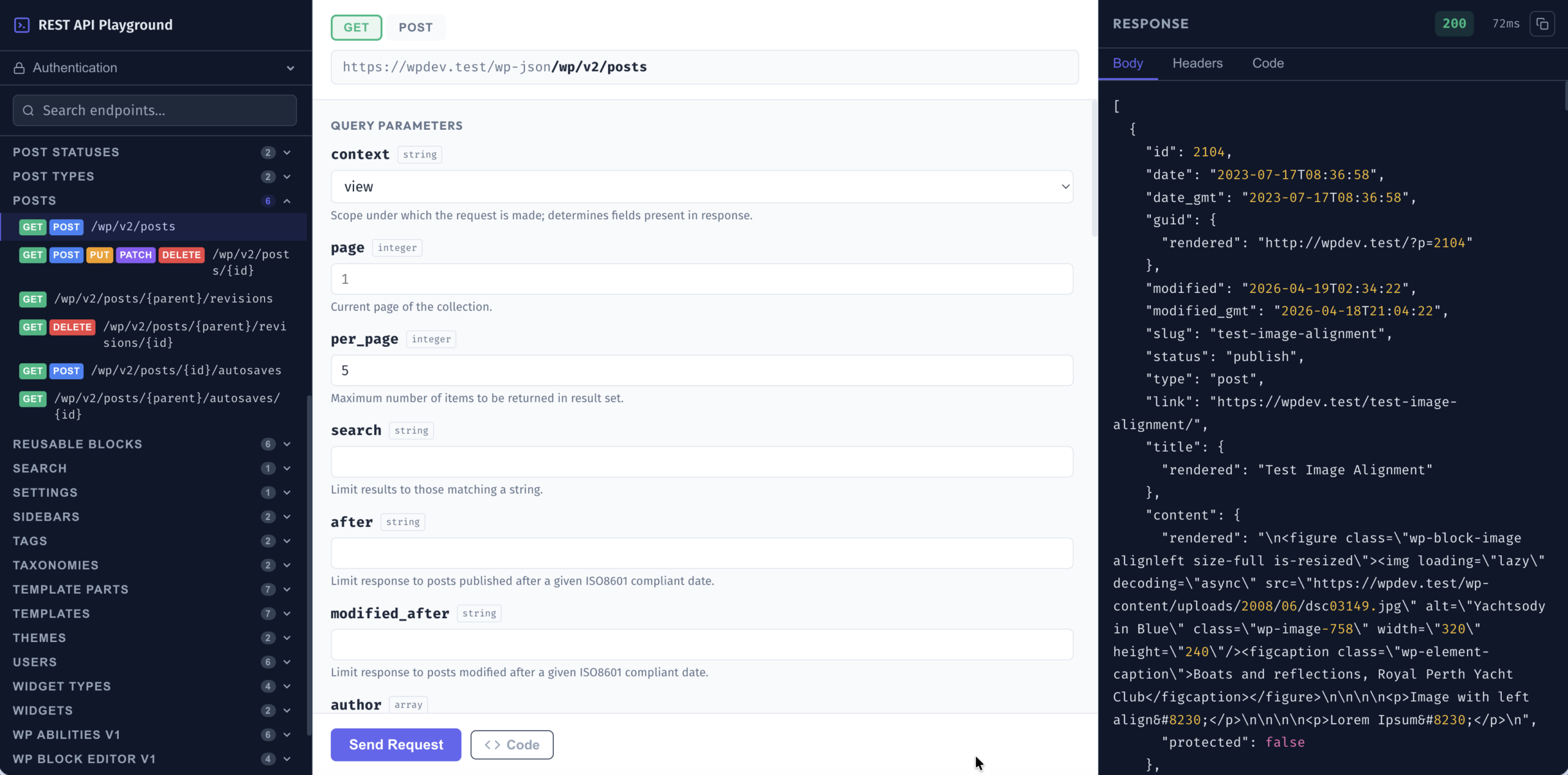Focus the per_page value field
Image resolution: width=1568 pixels, height=775 pixels.
tap(701, 369)
